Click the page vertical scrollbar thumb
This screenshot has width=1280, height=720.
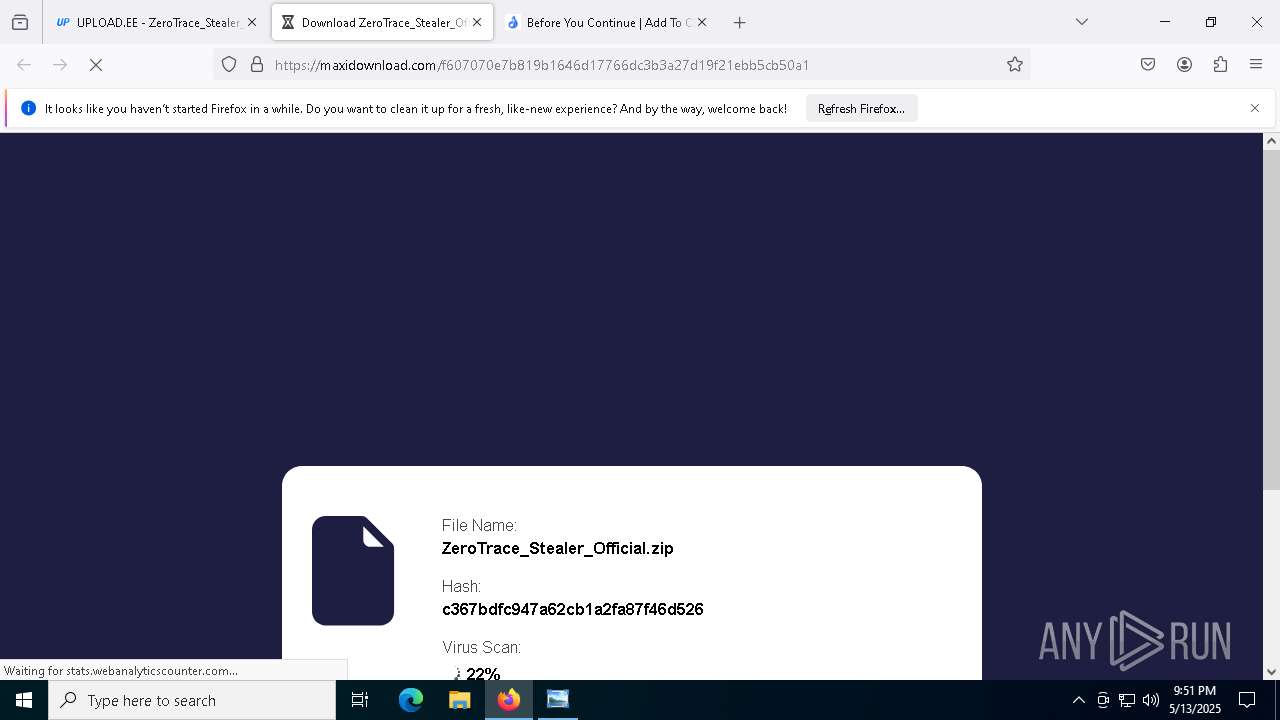point(1271,322)
